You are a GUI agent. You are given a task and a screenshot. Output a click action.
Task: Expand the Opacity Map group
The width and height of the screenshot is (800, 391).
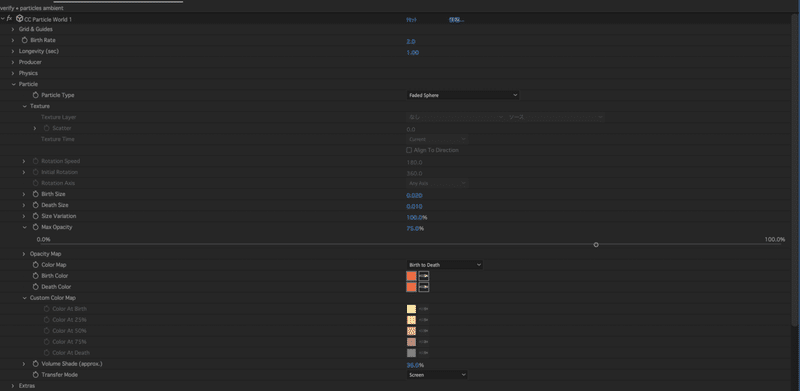click(x=24, y=254)
